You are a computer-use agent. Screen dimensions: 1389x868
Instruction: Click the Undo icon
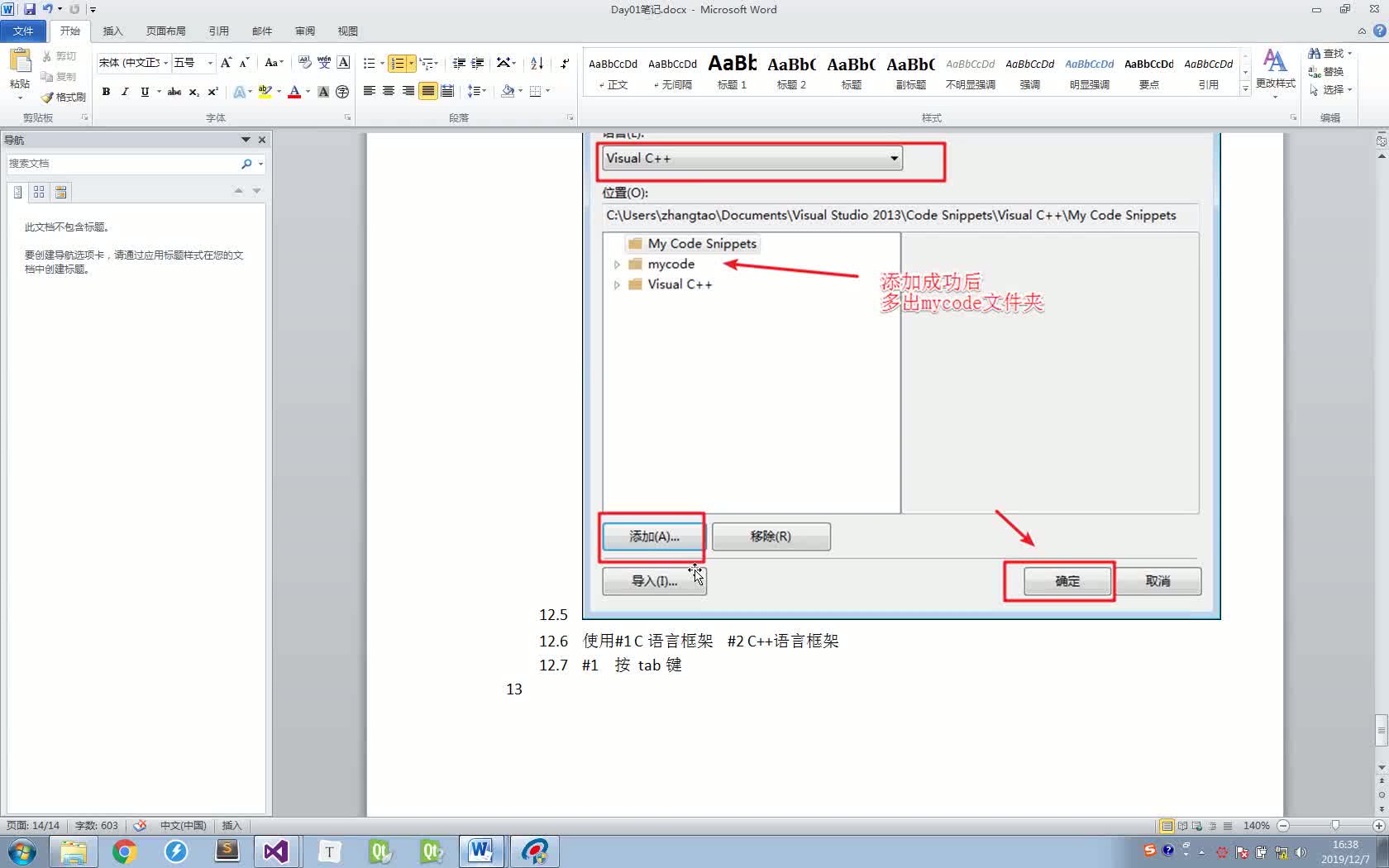[47, 9]
